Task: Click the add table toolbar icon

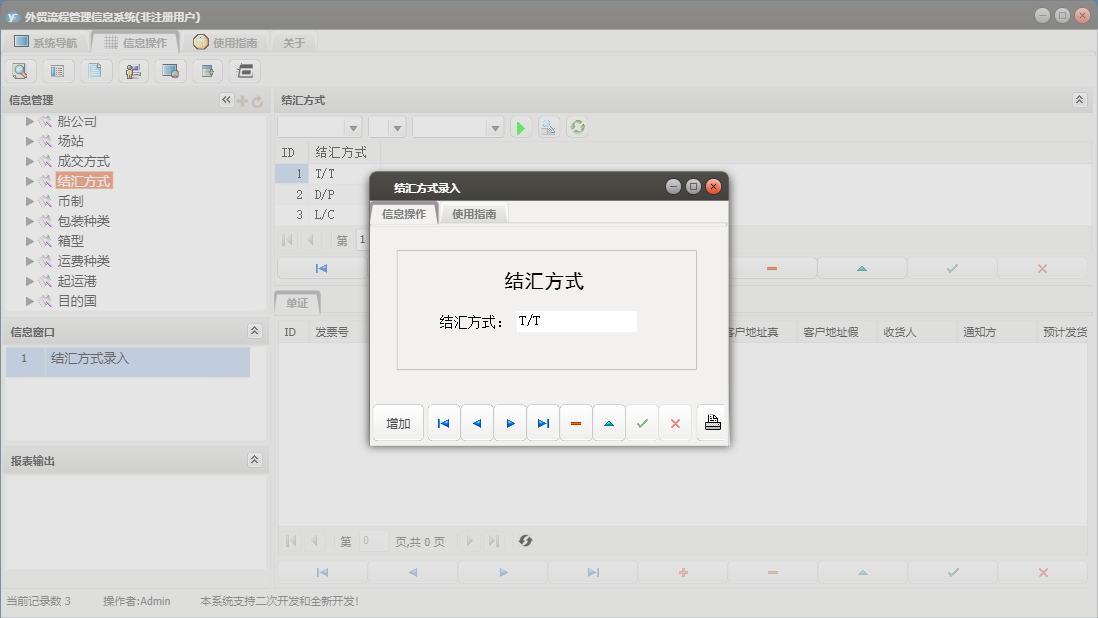Action: coord(207,70)
